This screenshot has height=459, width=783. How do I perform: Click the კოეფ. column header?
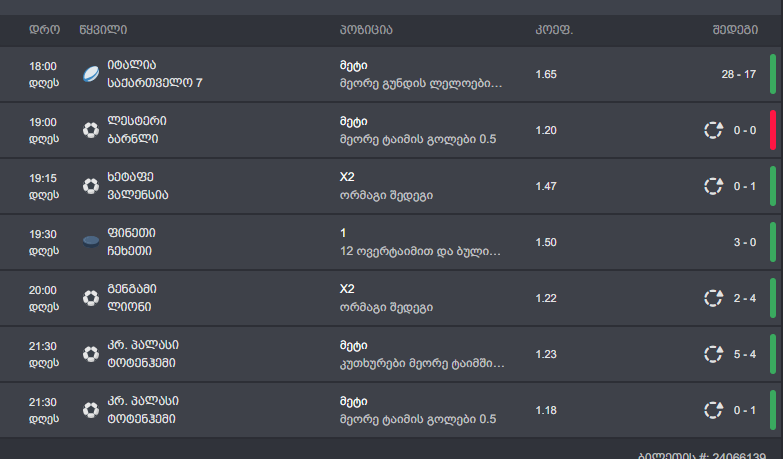[x=554, y=30]
